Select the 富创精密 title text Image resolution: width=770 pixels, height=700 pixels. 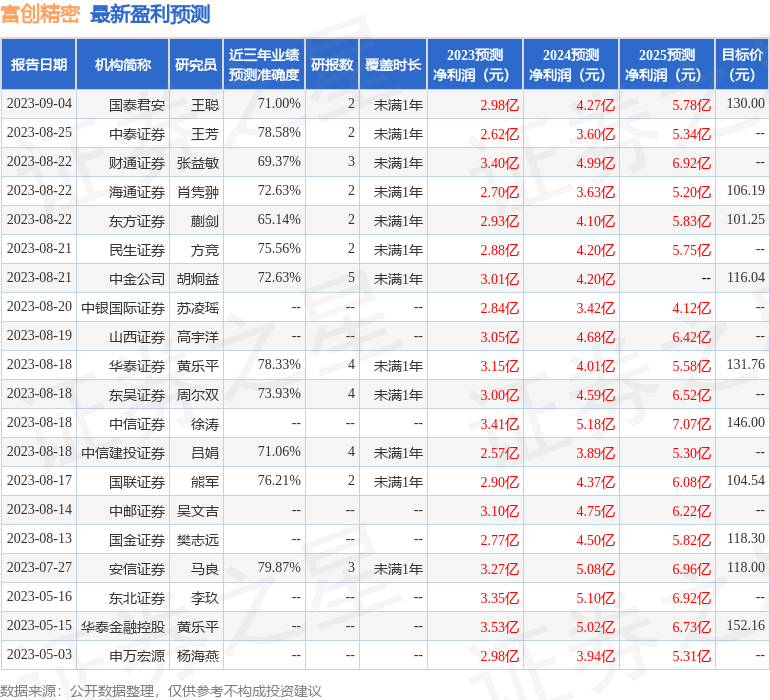[40, 14]
